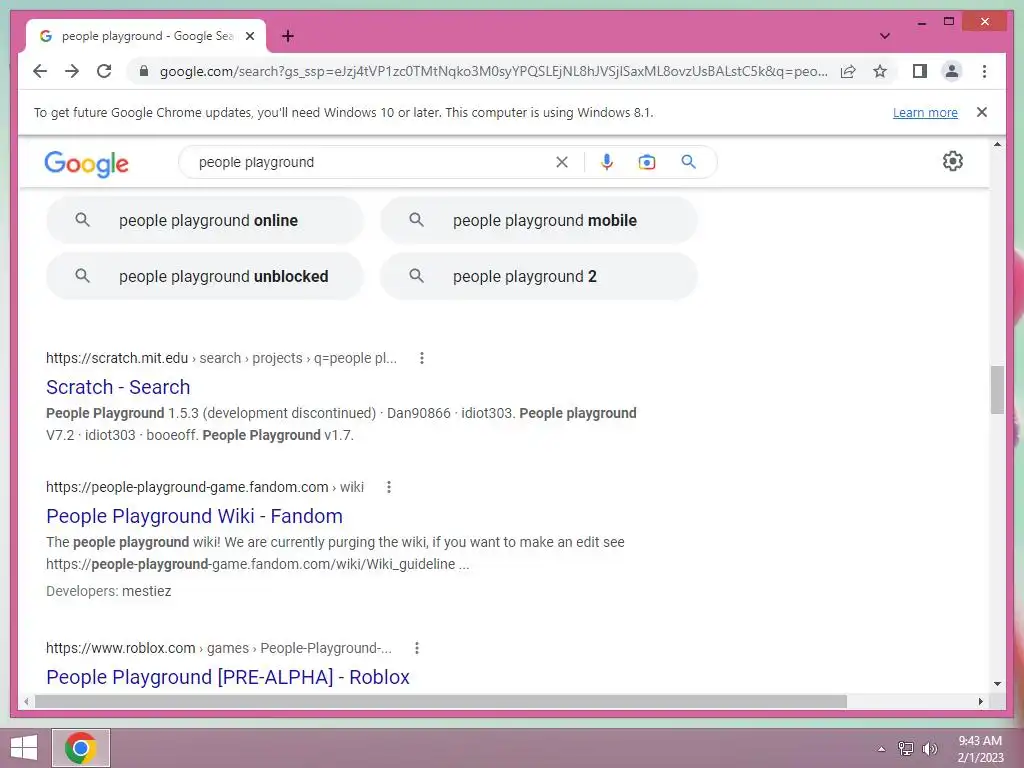The width and height of the screenshot is (1024, 768).
Task: Click the Developers: mestiez text
Action: (x=108, y=591)
